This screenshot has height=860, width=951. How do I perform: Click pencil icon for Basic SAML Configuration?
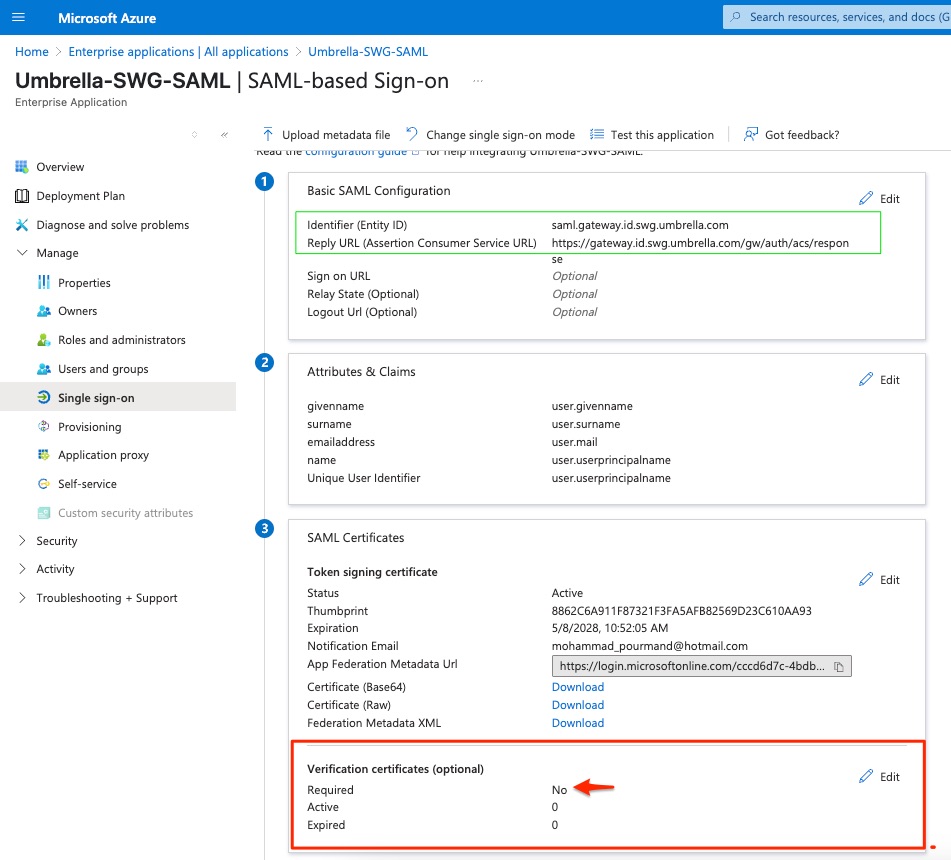tap(866, 198)
